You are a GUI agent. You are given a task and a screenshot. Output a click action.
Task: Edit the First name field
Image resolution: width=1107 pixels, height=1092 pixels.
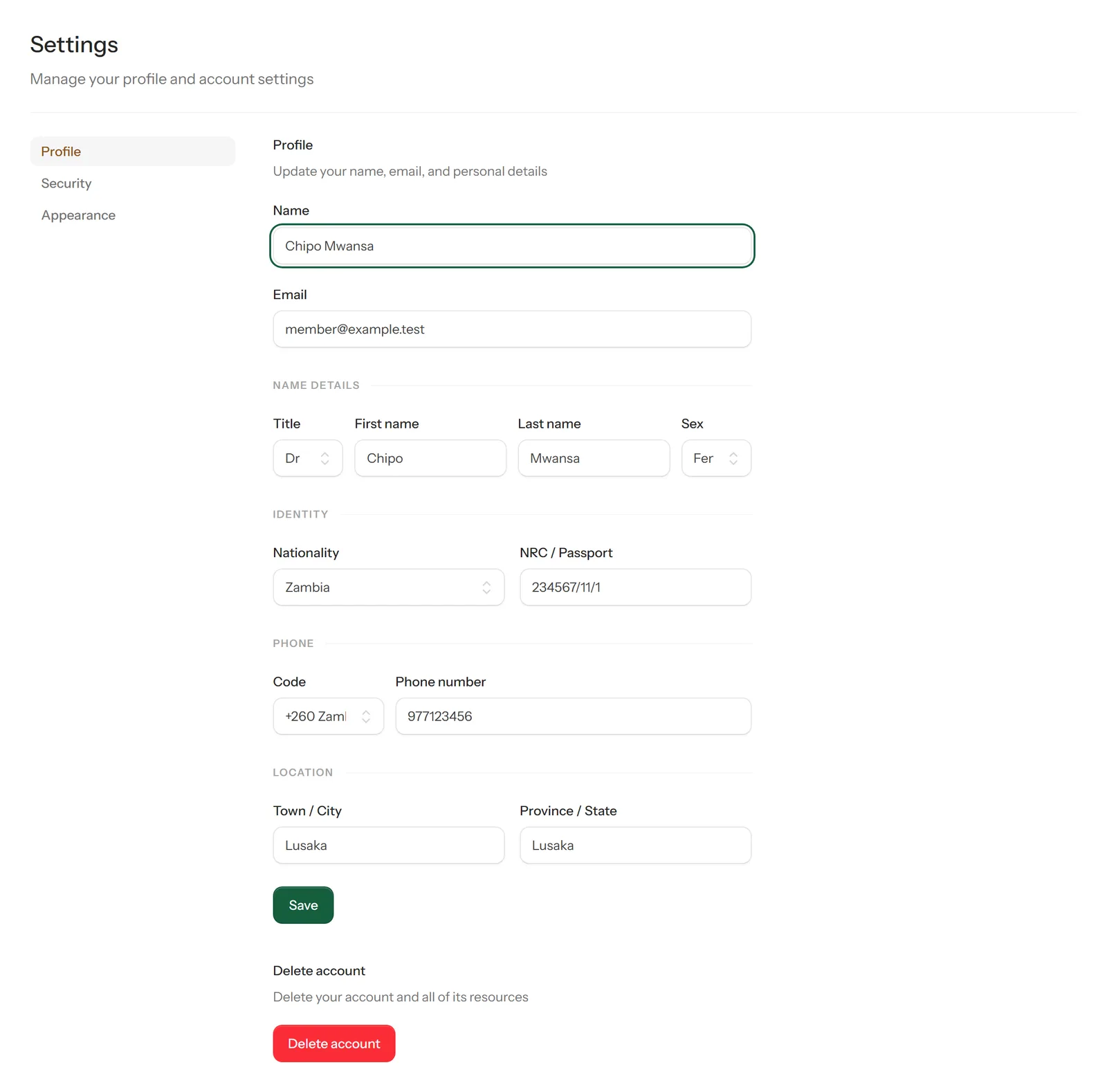click(x=430, y=458)
